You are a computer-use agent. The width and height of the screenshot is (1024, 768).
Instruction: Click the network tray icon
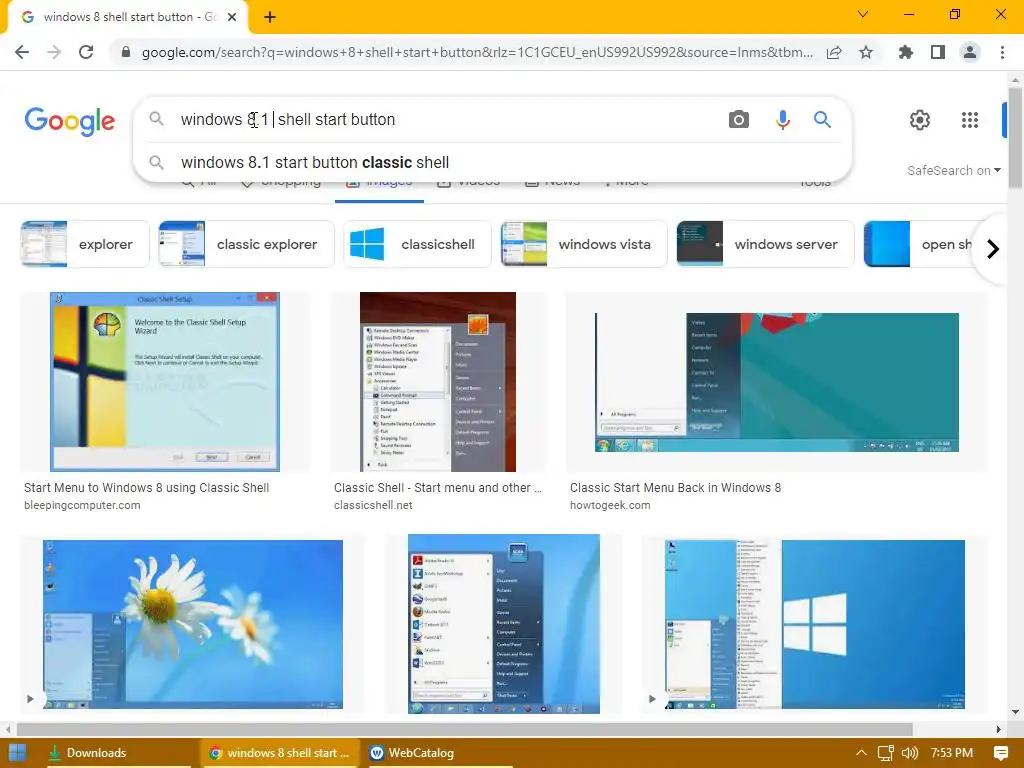tap(885, 753)
